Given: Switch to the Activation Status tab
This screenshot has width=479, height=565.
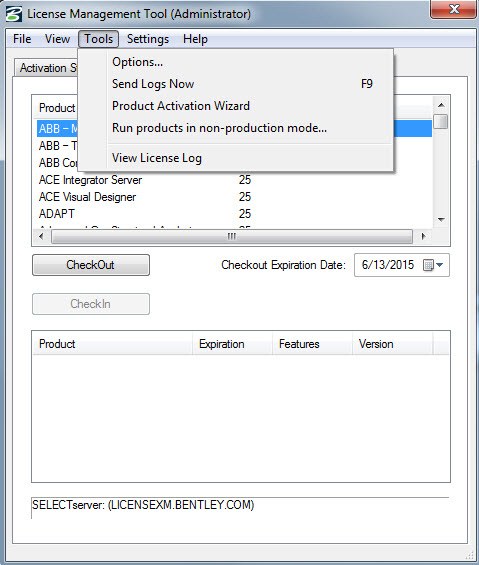Looking at the screenshot, I should 46,68.
